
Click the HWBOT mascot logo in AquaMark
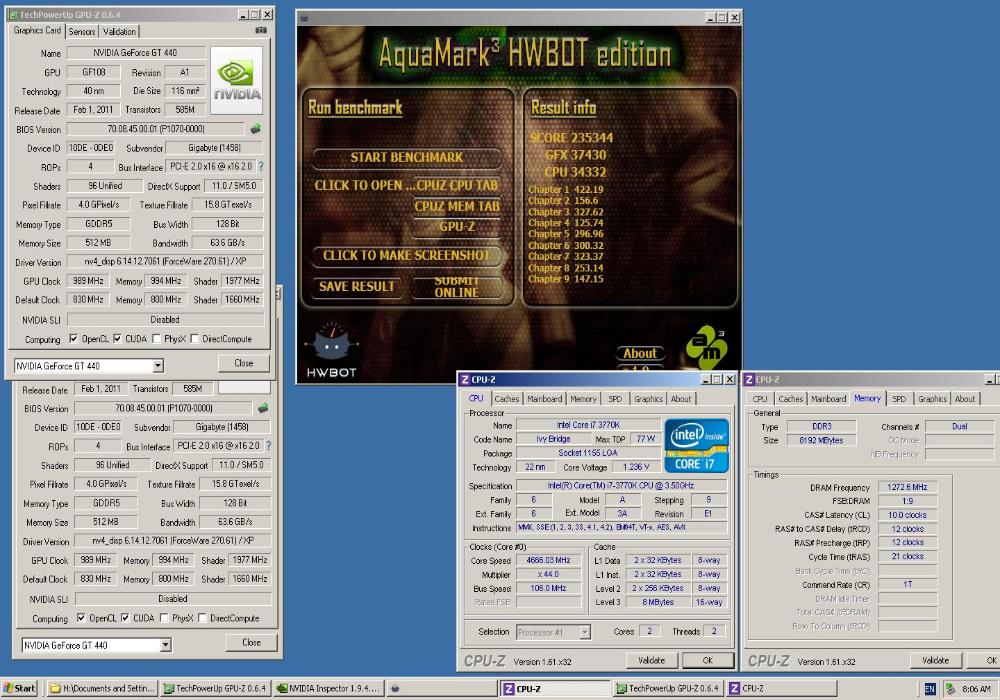point(331,349)
